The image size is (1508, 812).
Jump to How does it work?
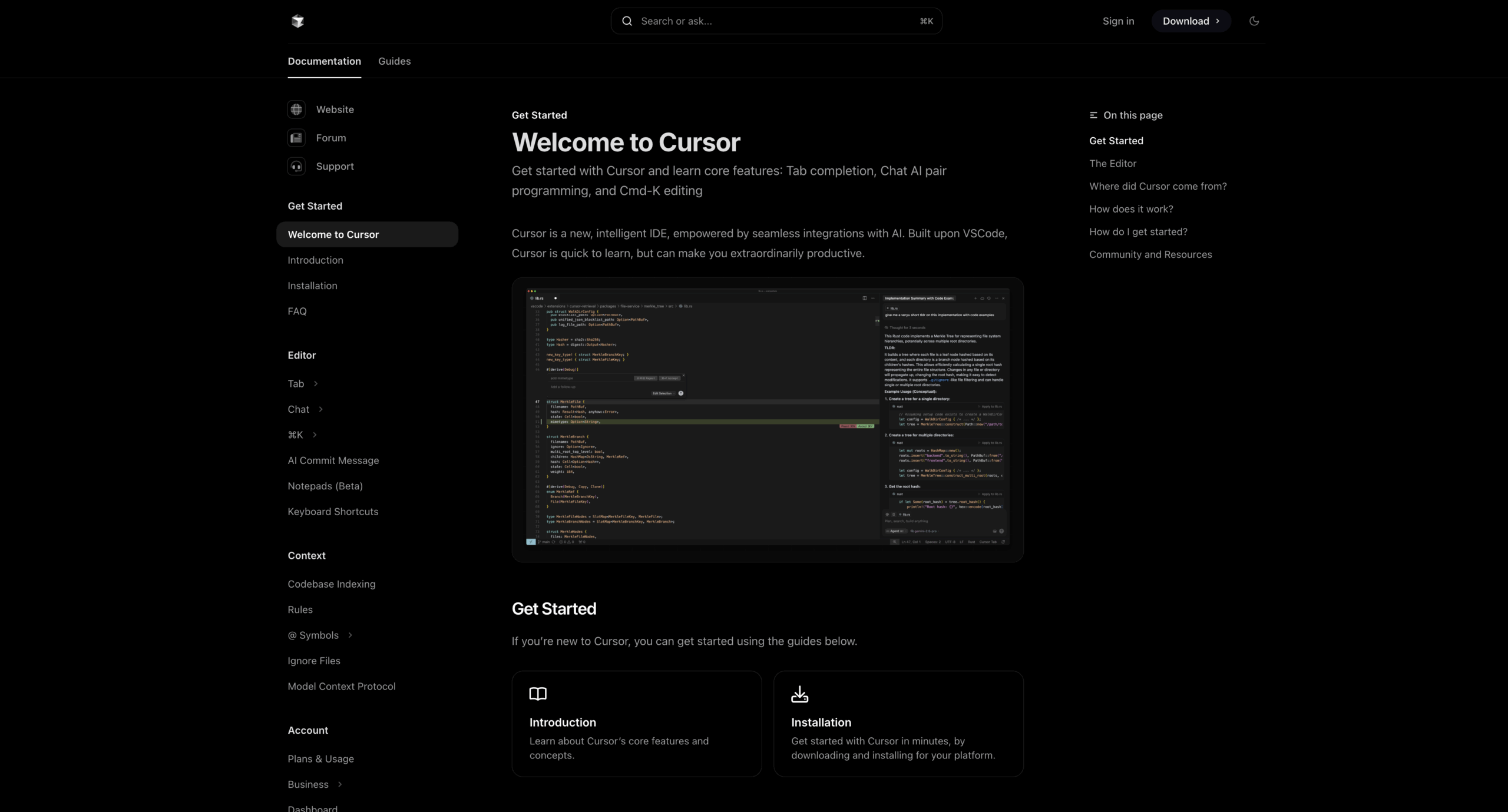[1131, 209]
